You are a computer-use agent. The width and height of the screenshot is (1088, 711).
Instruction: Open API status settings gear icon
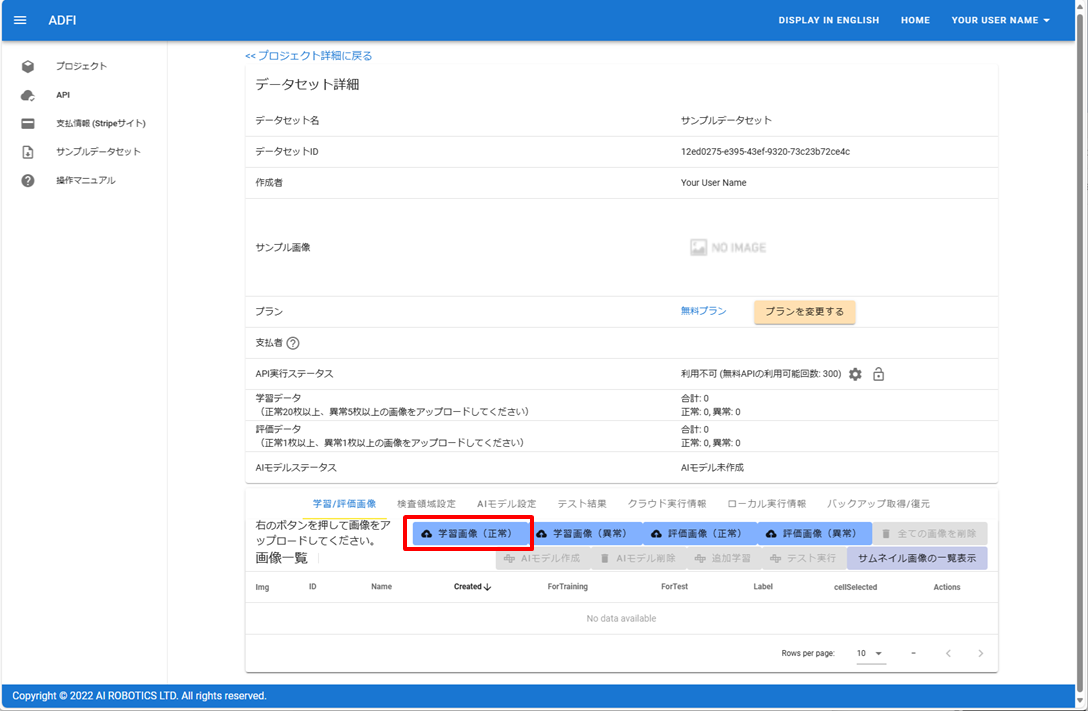click(x=856, y=374)
